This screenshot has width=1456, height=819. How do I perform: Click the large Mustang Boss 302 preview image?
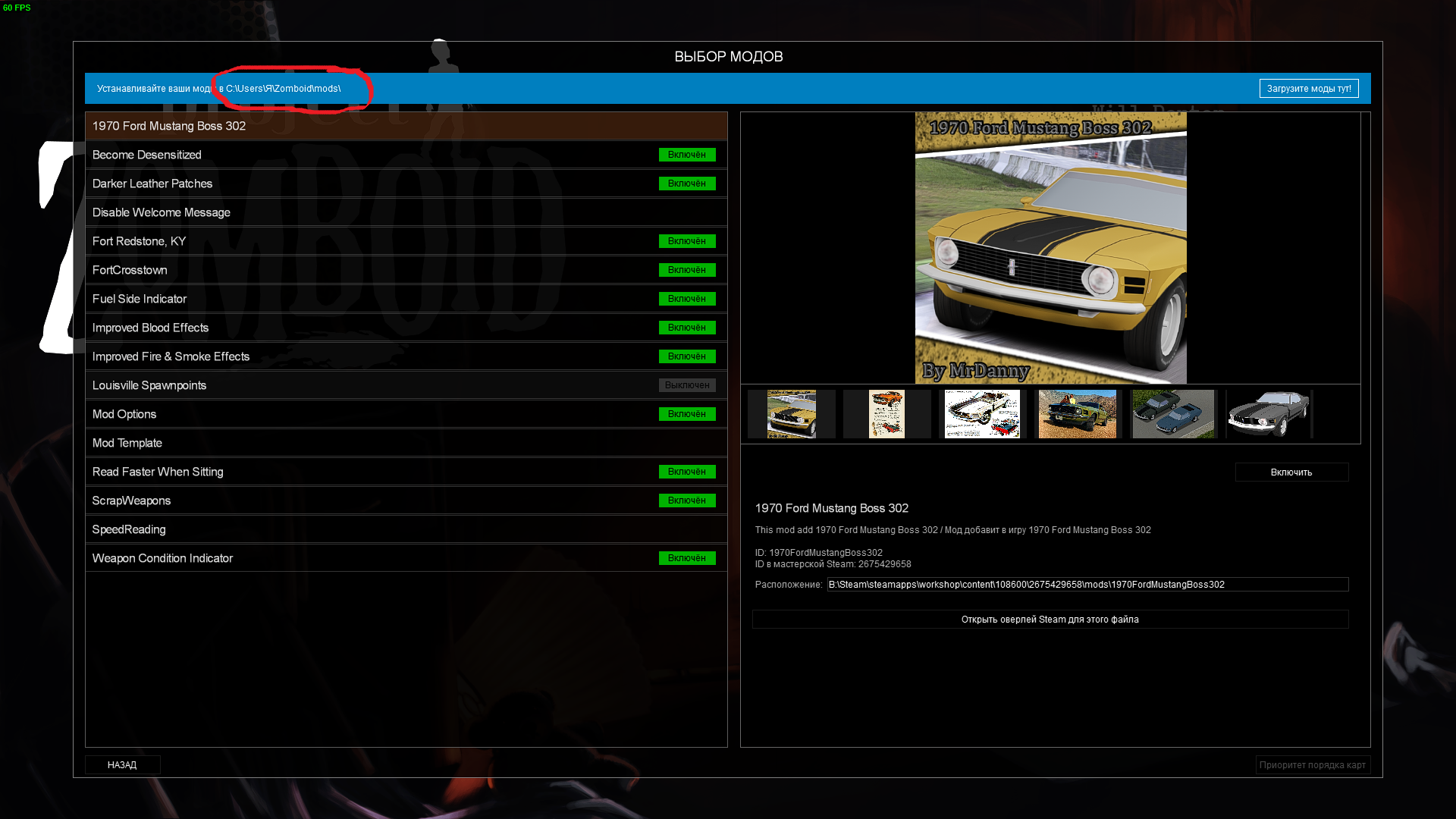tap(1050, 248)
